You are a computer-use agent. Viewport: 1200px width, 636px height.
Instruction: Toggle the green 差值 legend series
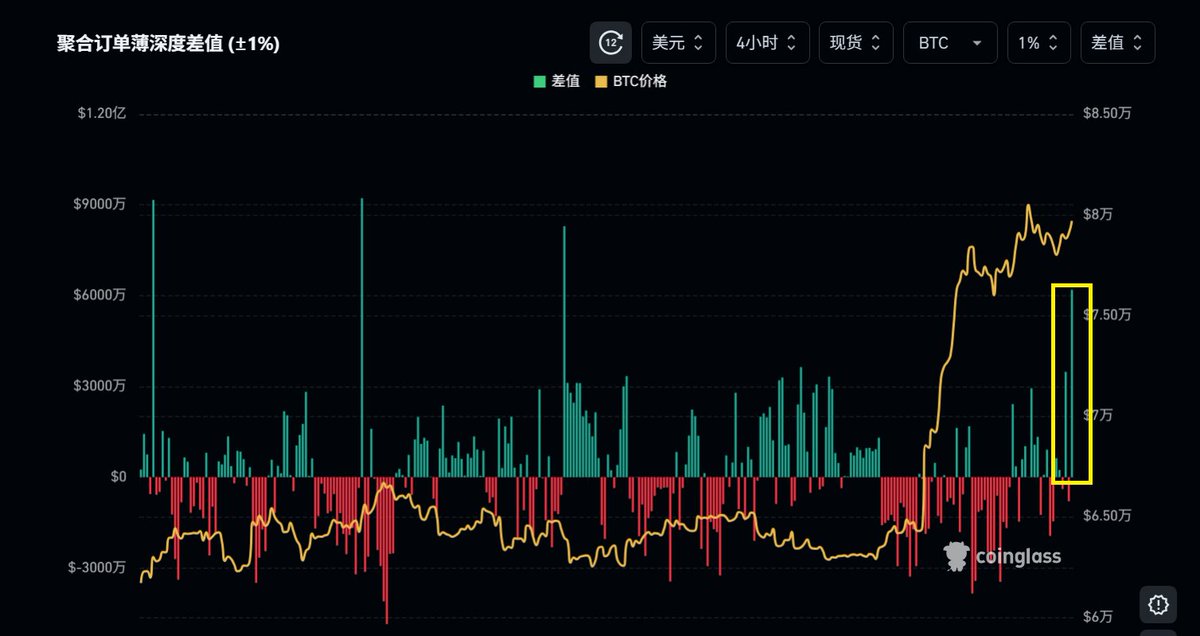557,81
